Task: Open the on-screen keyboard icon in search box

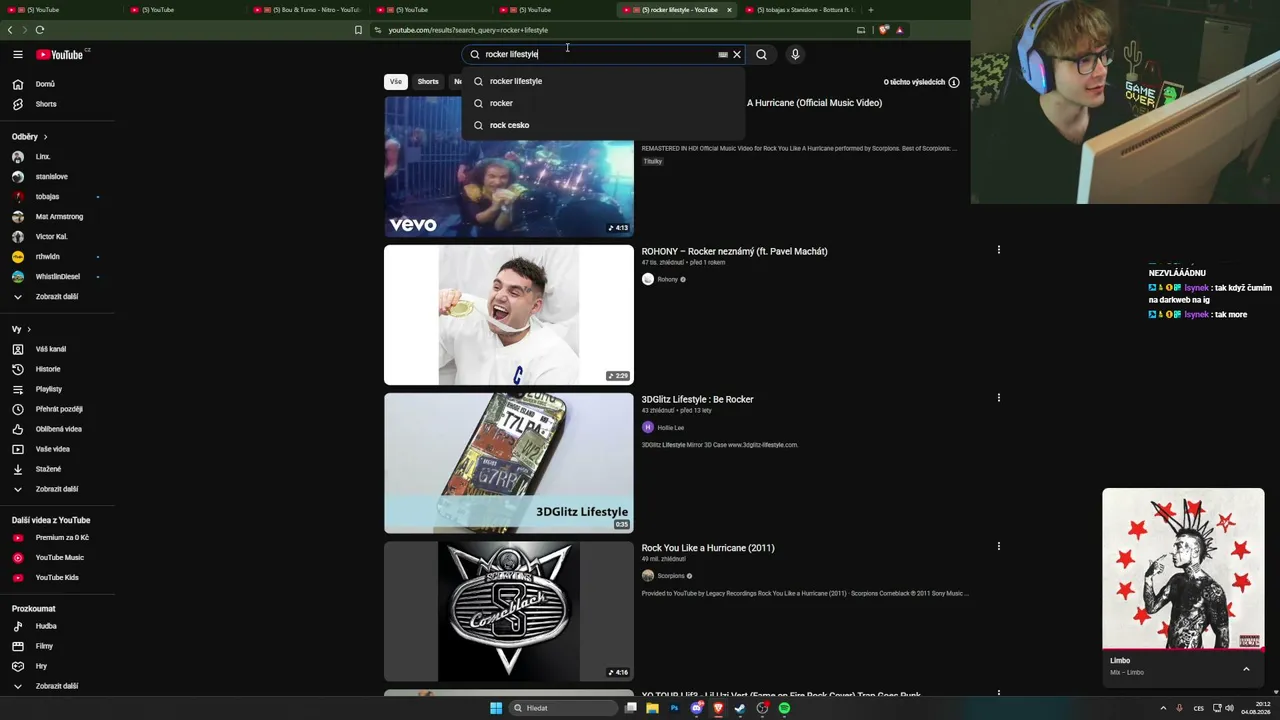Action: pyautogui.click(x=723, y=55)
